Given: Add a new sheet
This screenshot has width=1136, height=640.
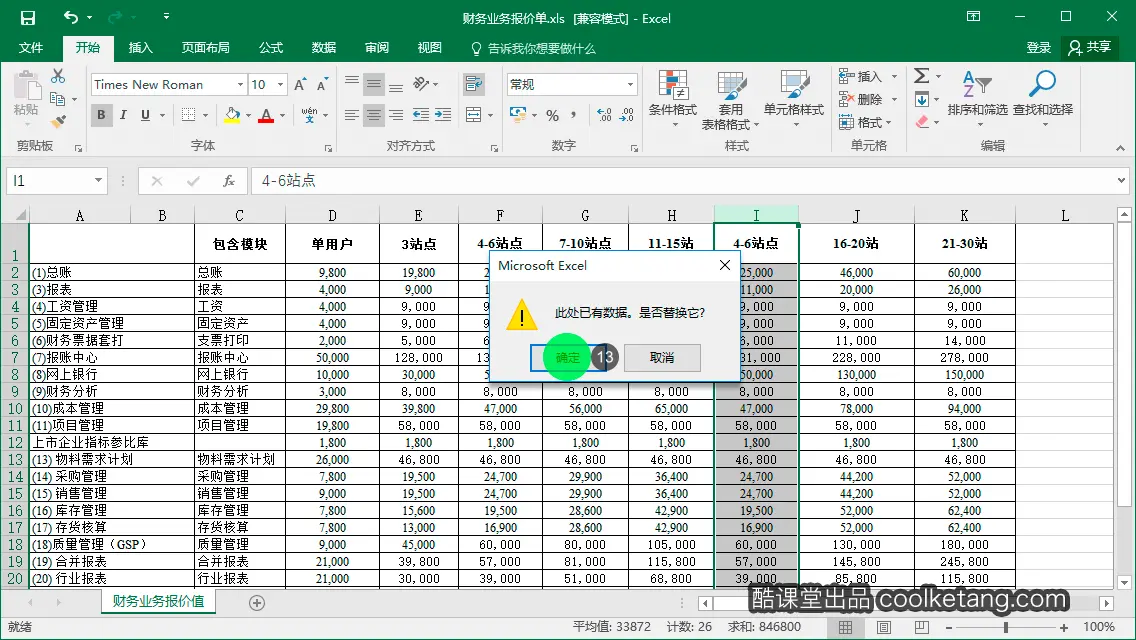Looking at the screenshot, I should (256, 603).
